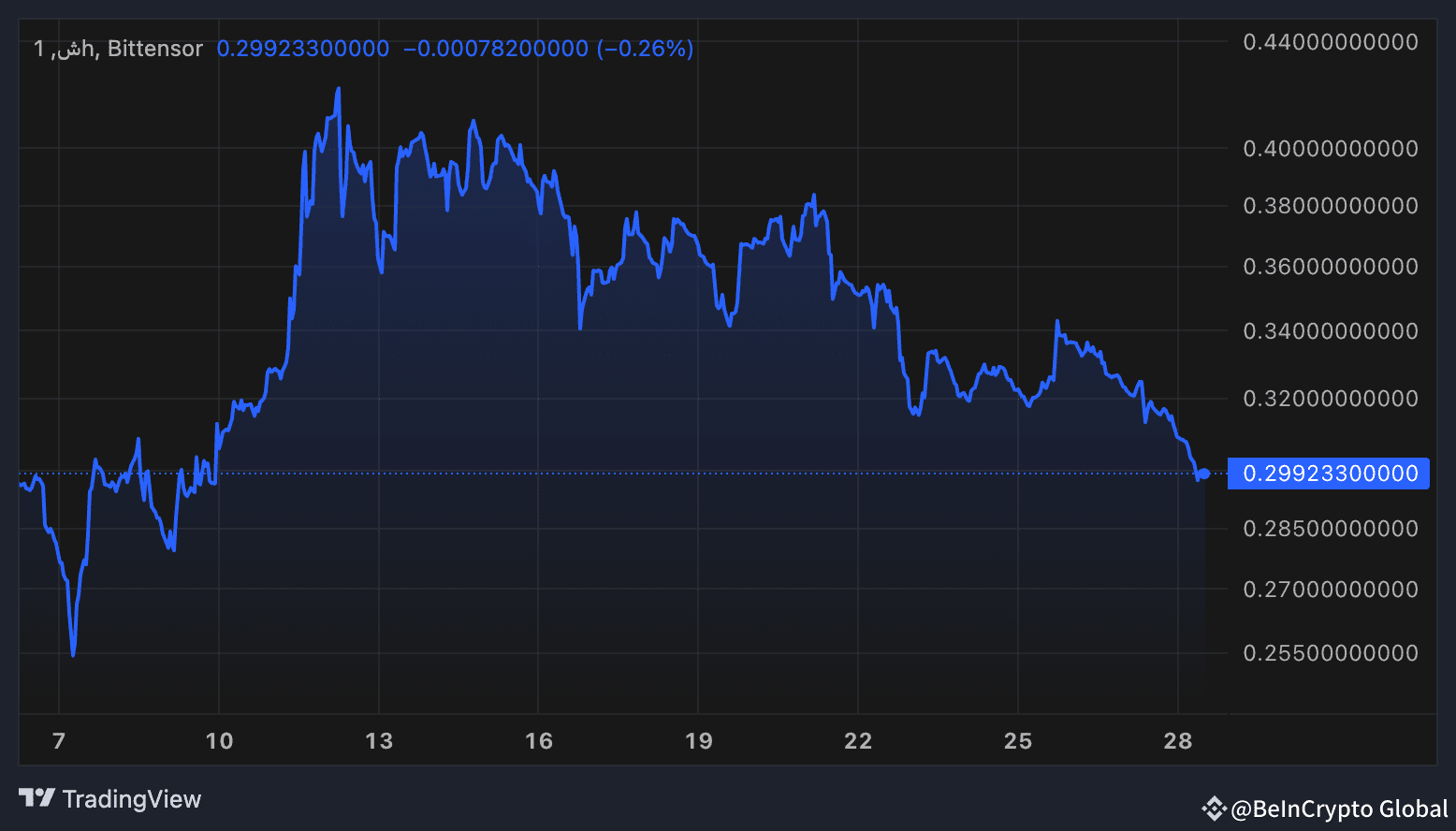
Task: Click the 0.38000000000 price axis label
Action: click(1331, 206)
